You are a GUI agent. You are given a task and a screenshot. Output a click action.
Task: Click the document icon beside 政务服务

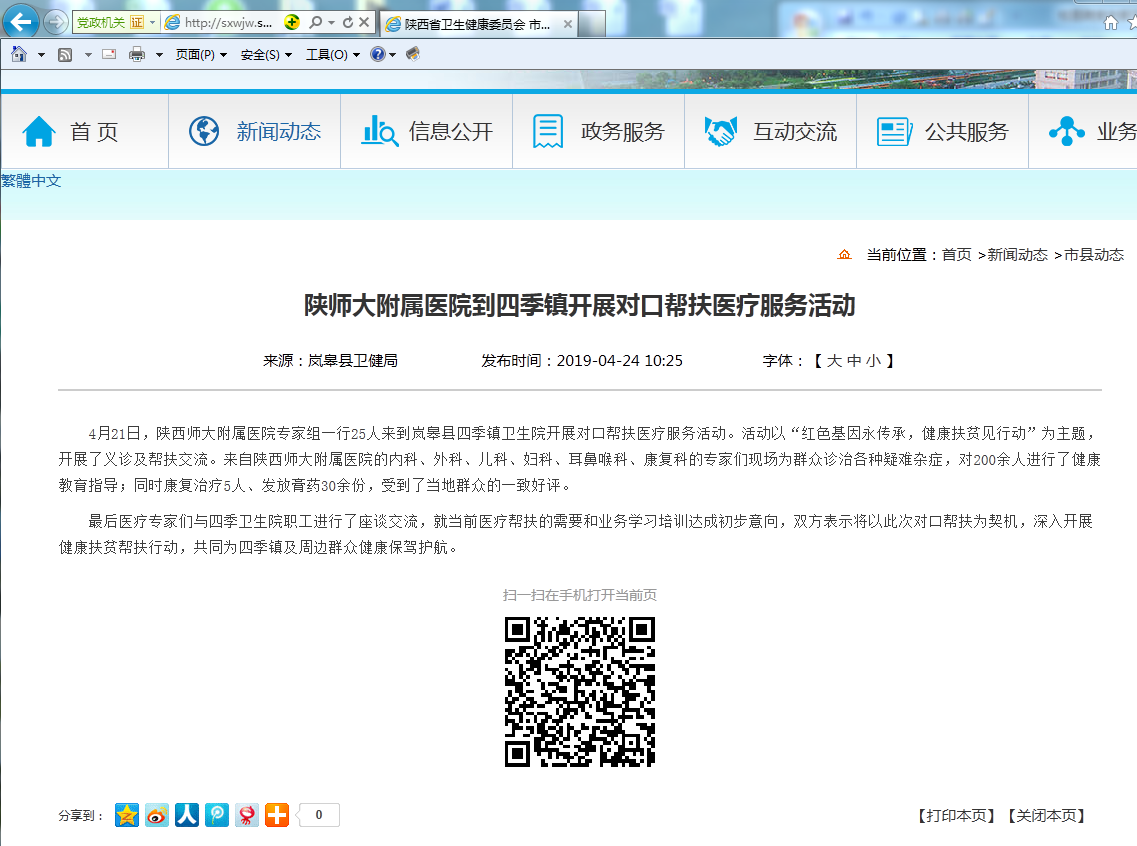pos(548,131)
